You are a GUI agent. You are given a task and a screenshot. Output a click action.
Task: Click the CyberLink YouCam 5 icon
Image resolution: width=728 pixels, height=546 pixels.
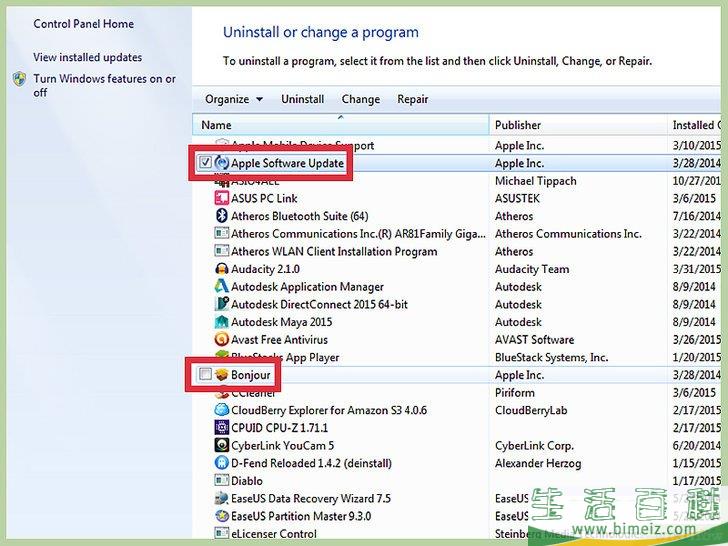[221, 445]
